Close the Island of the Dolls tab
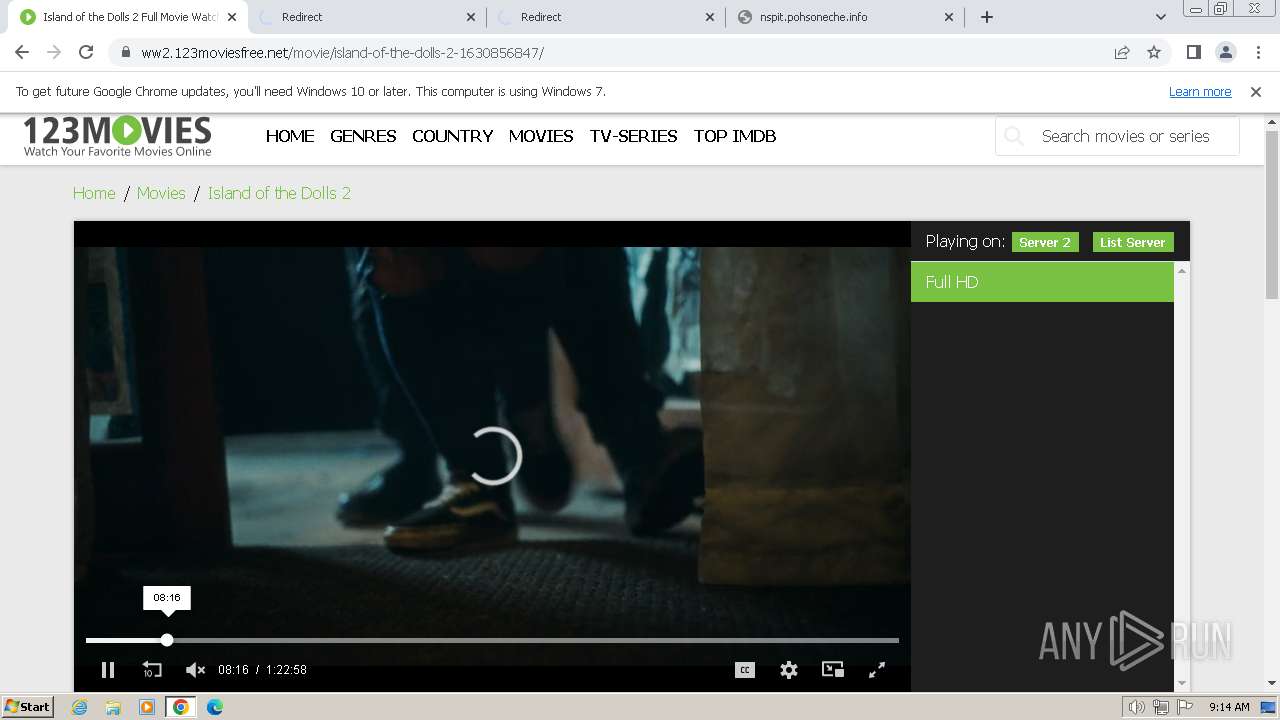The height and width of the screenshot is (720, 1280). 232,17
